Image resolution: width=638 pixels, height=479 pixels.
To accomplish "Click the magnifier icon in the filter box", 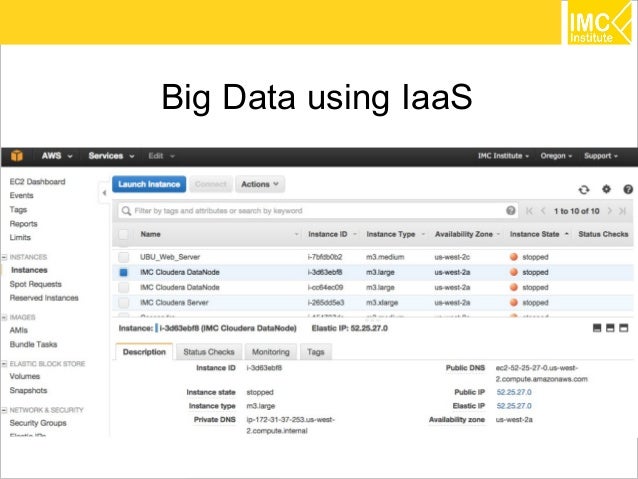I will pyautogui.click(x=126, y=211).
